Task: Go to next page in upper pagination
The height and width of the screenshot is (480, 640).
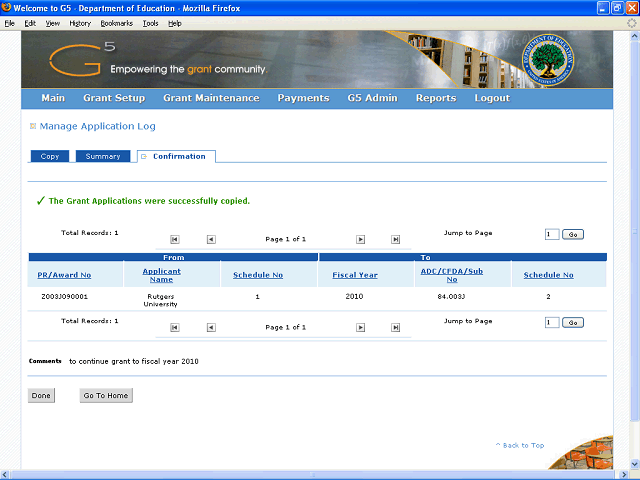Action: [x=360, y=240]
